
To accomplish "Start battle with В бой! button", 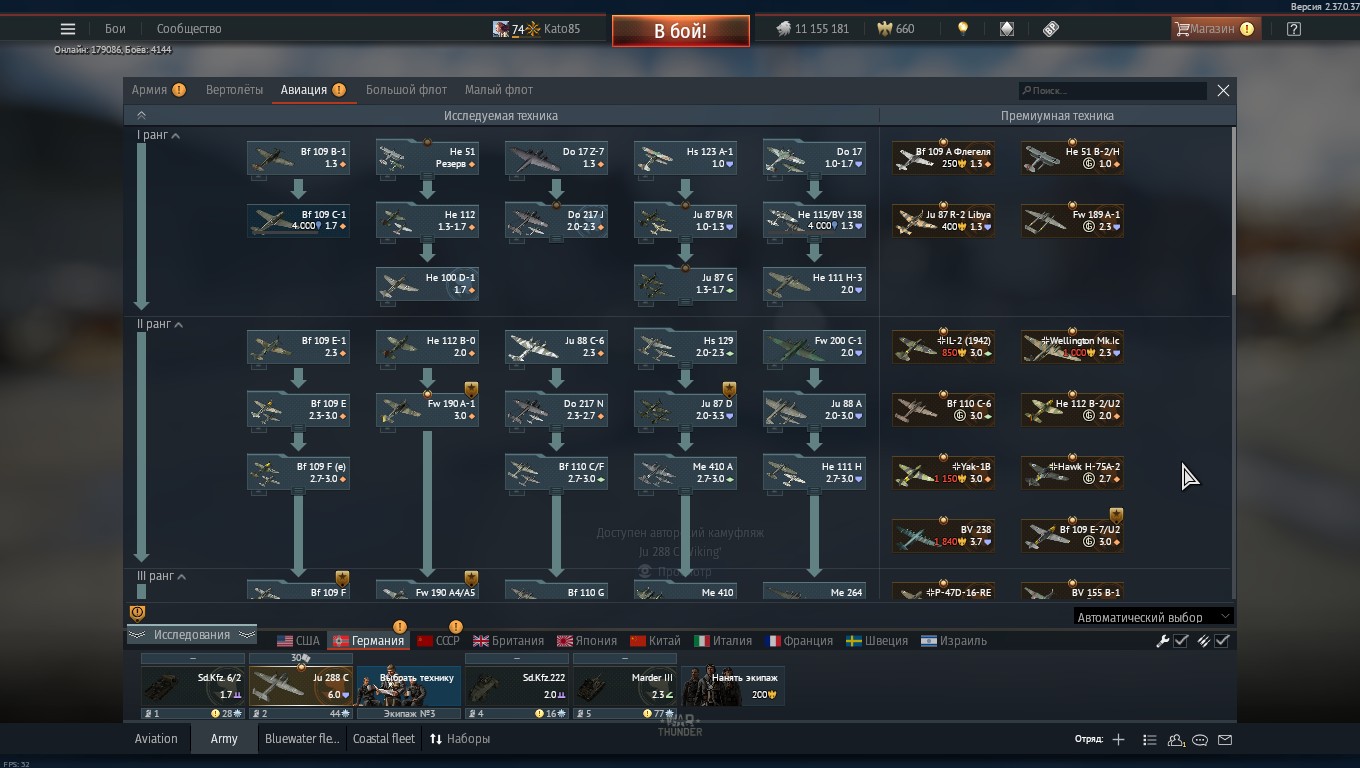I will [x=681, y=31].
